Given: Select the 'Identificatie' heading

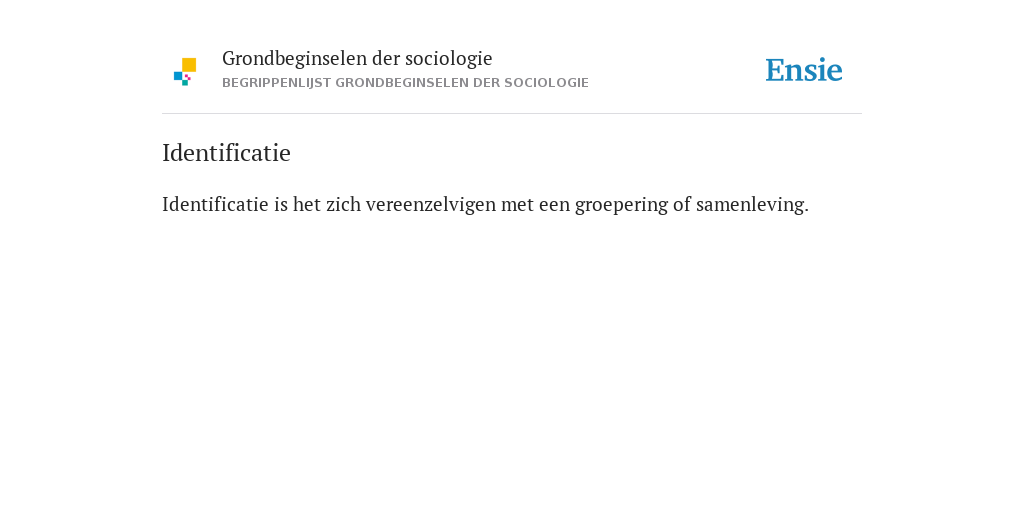Looking at the screenshot, I should pos(227,153).
